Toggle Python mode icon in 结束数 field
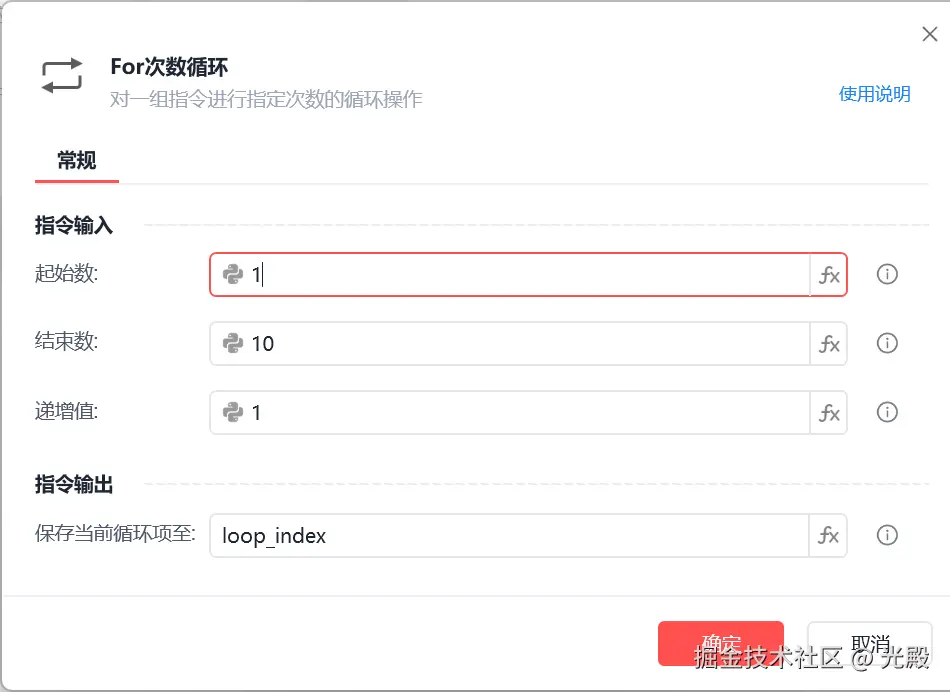 233,344
